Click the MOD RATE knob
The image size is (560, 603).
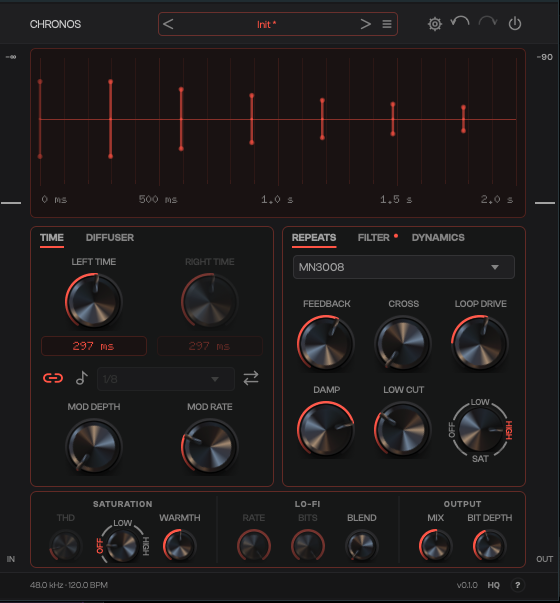click(x=210, y=446)
